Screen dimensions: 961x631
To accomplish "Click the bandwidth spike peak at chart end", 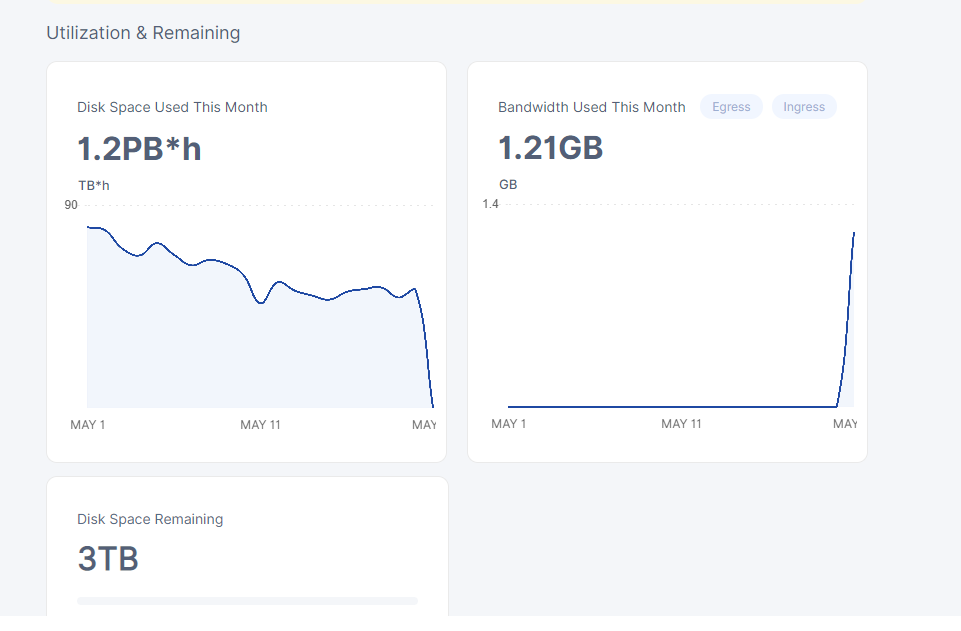I will point(854,233).
